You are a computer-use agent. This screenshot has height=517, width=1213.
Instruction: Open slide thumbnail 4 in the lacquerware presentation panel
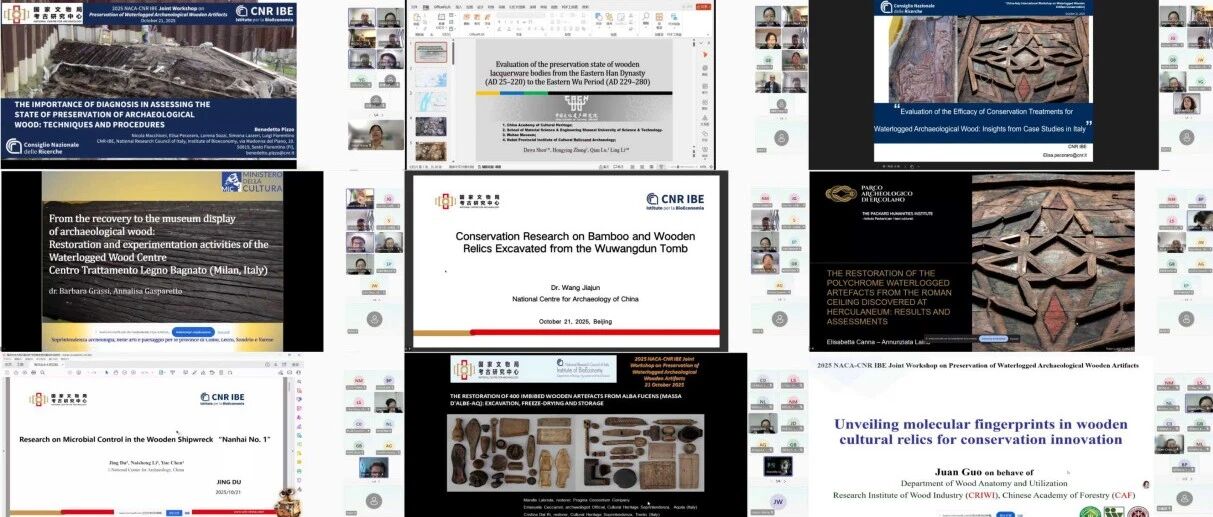pyautogui.click(x=431, y=127)
